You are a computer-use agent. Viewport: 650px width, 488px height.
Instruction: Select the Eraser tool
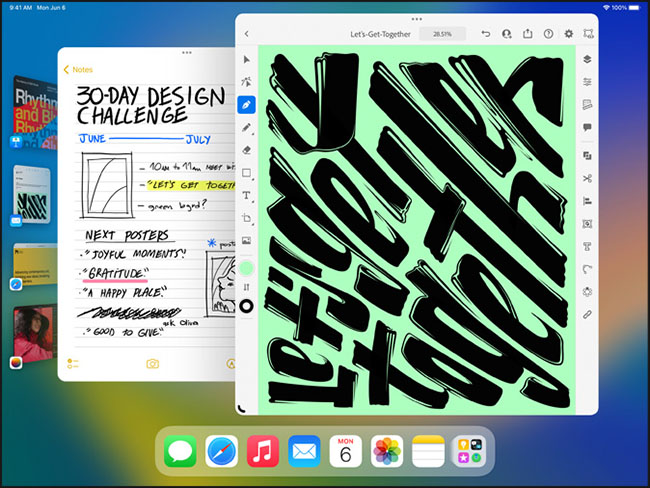[246, 150]
